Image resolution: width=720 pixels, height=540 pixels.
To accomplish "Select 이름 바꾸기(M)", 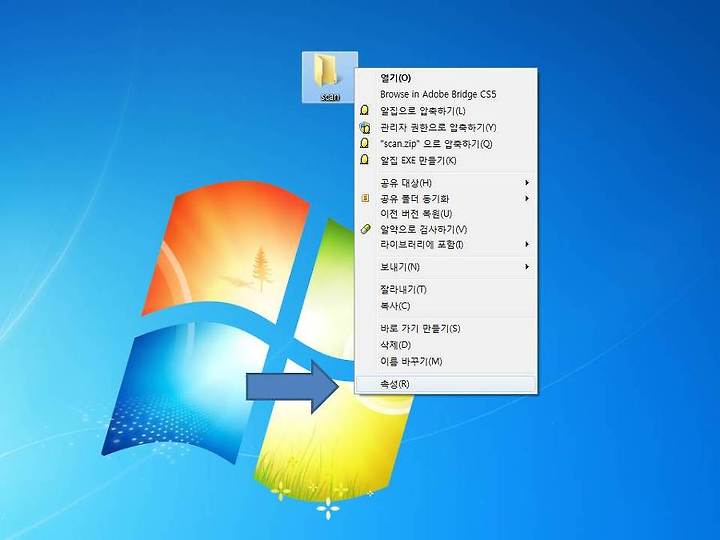I will point(445,361).
